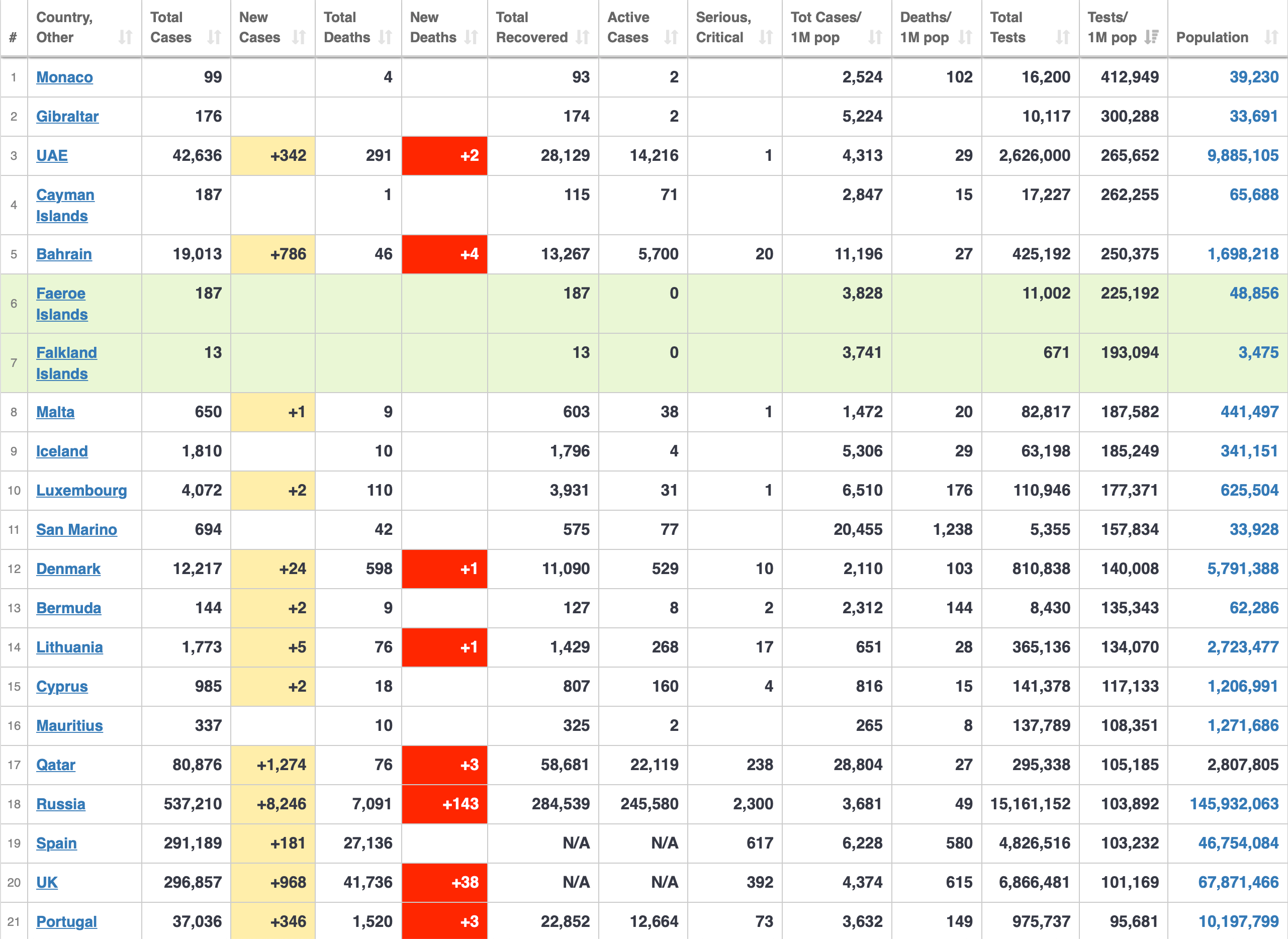Select Bahrain new cases +786 cell
The image size is (1288, 939).
point(273,254)
